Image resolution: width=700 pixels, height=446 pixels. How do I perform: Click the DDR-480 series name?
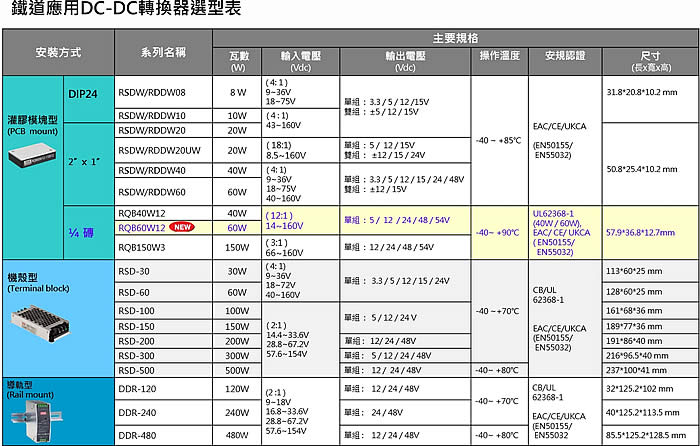pos(137,435)
